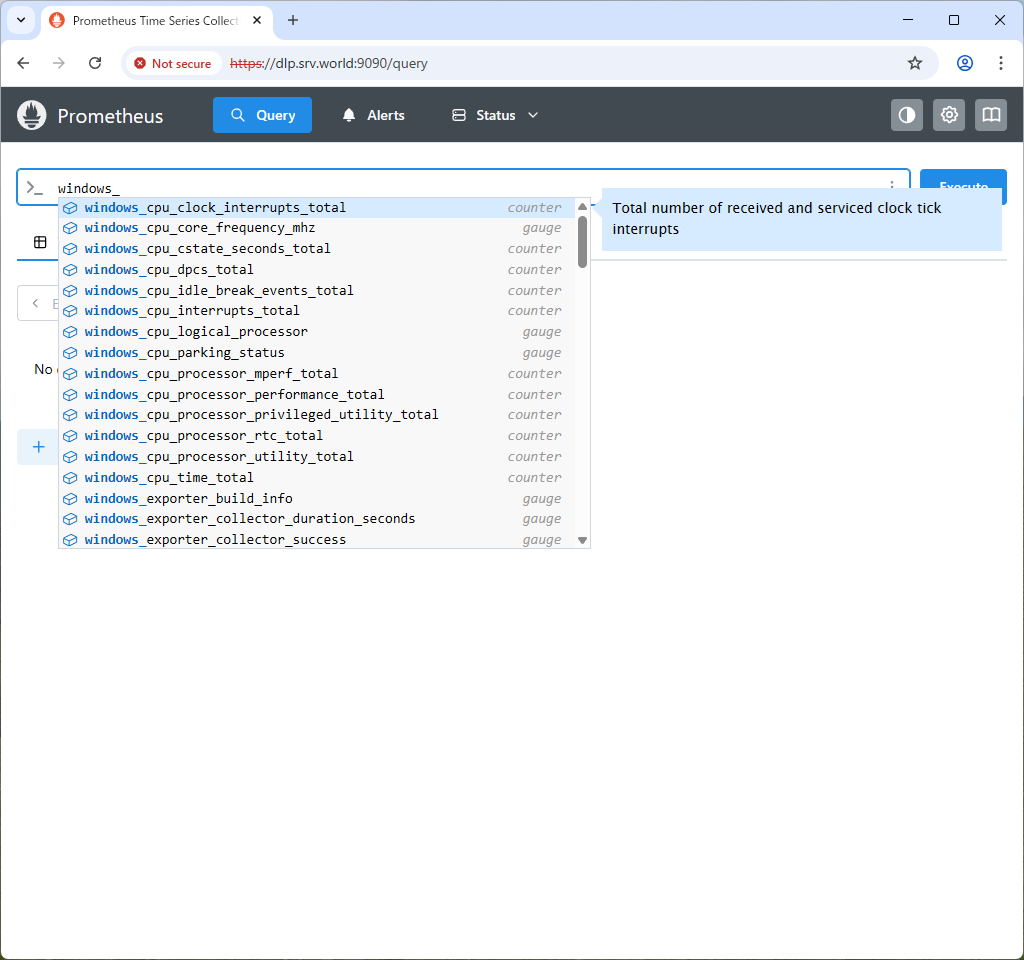Screen dimensions: 1024x960
Task: Click autocomplete scrollbar up arrow
Action: coord(583,206)
